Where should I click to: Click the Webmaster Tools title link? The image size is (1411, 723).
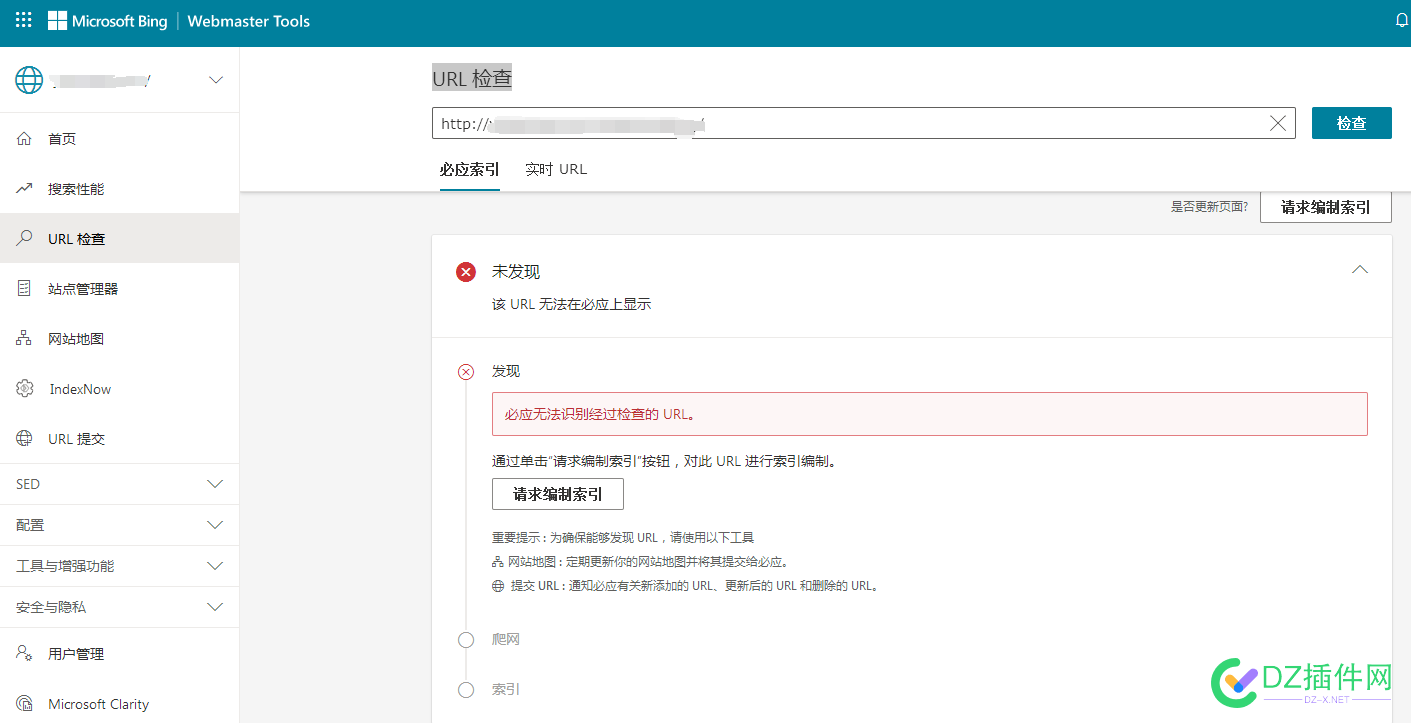(249, 21)
